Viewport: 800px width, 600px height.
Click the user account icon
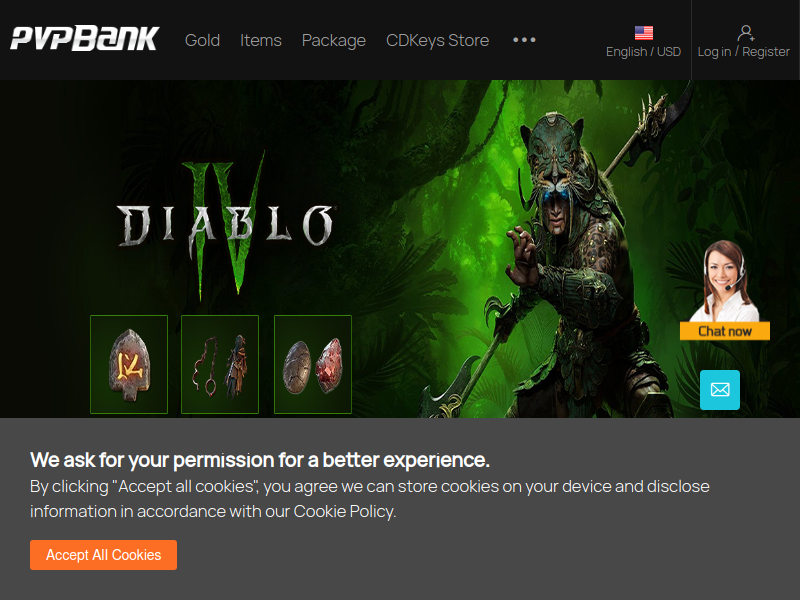click(745, 33)
